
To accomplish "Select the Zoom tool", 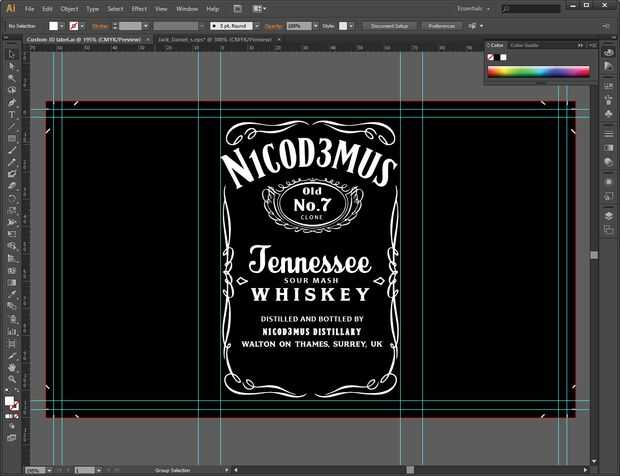I will tap(12, 379).
